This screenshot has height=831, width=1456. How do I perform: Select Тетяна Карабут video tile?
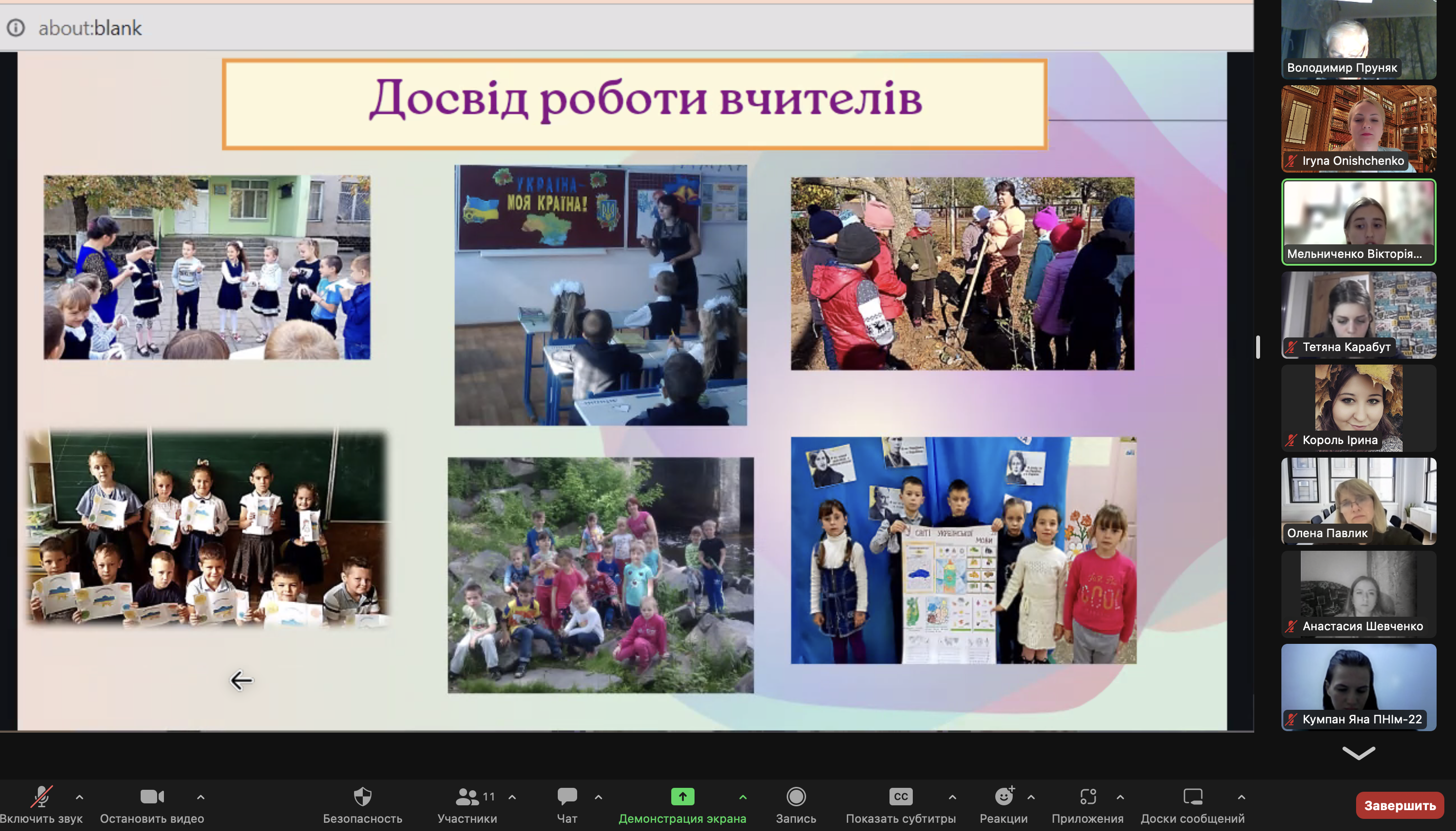tap(1359, 315)
